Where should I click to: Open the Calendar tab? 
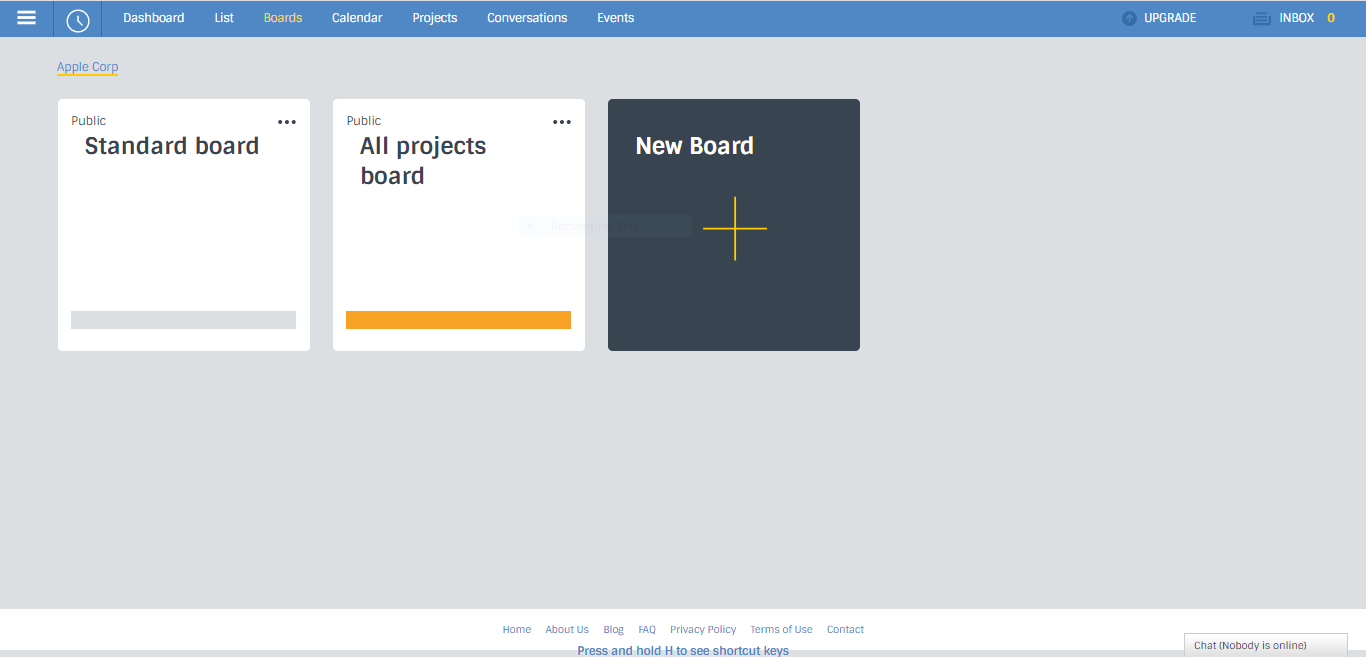pyautogui.click(x=357, y=18)
